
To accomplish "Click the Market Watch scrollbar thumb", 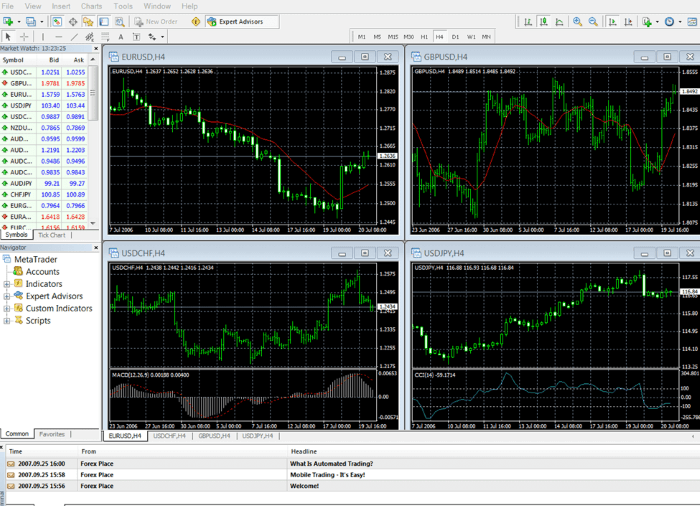I will click(x=93, y=93).
